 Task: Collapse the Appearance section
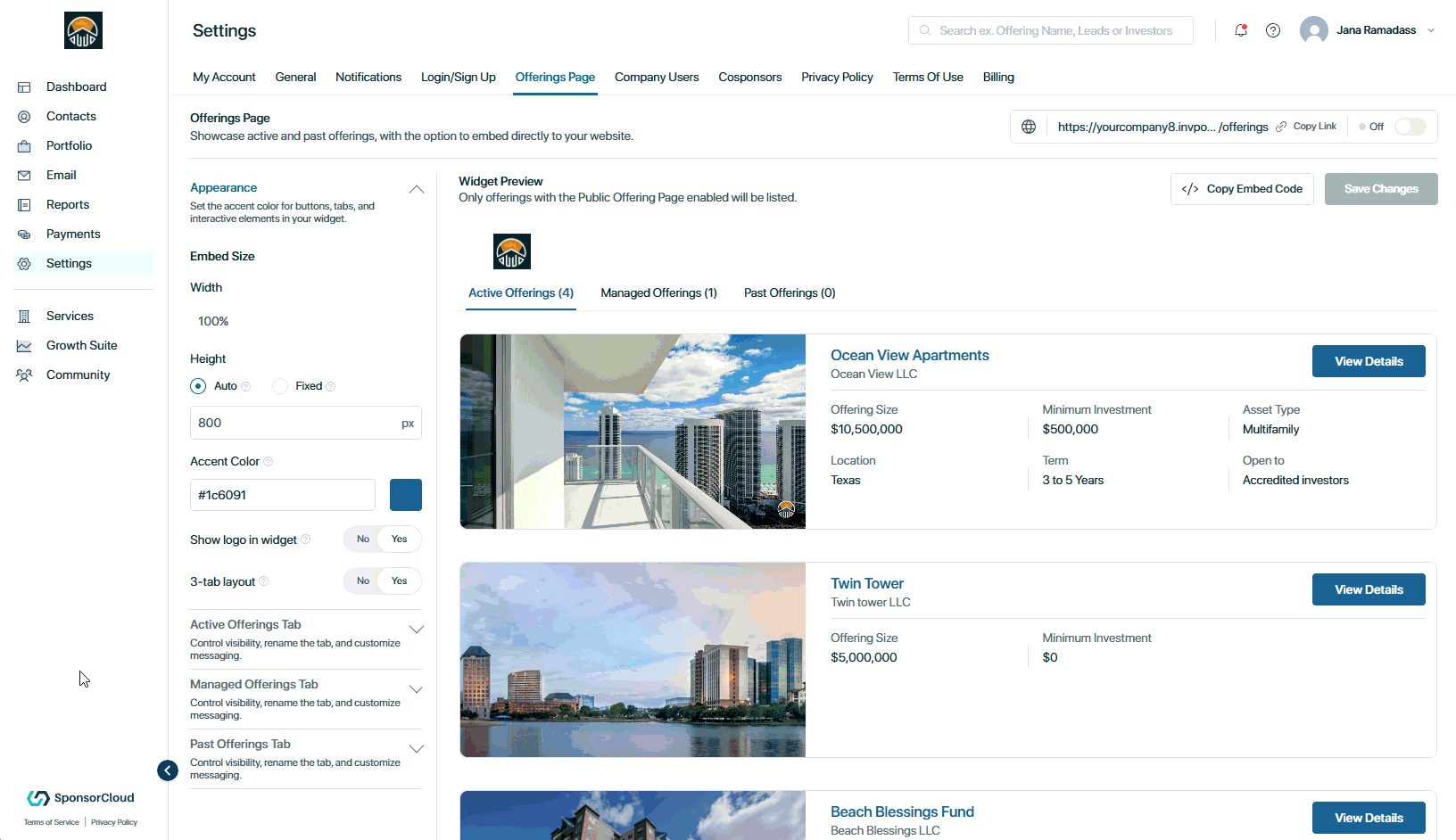pos(416,189)
